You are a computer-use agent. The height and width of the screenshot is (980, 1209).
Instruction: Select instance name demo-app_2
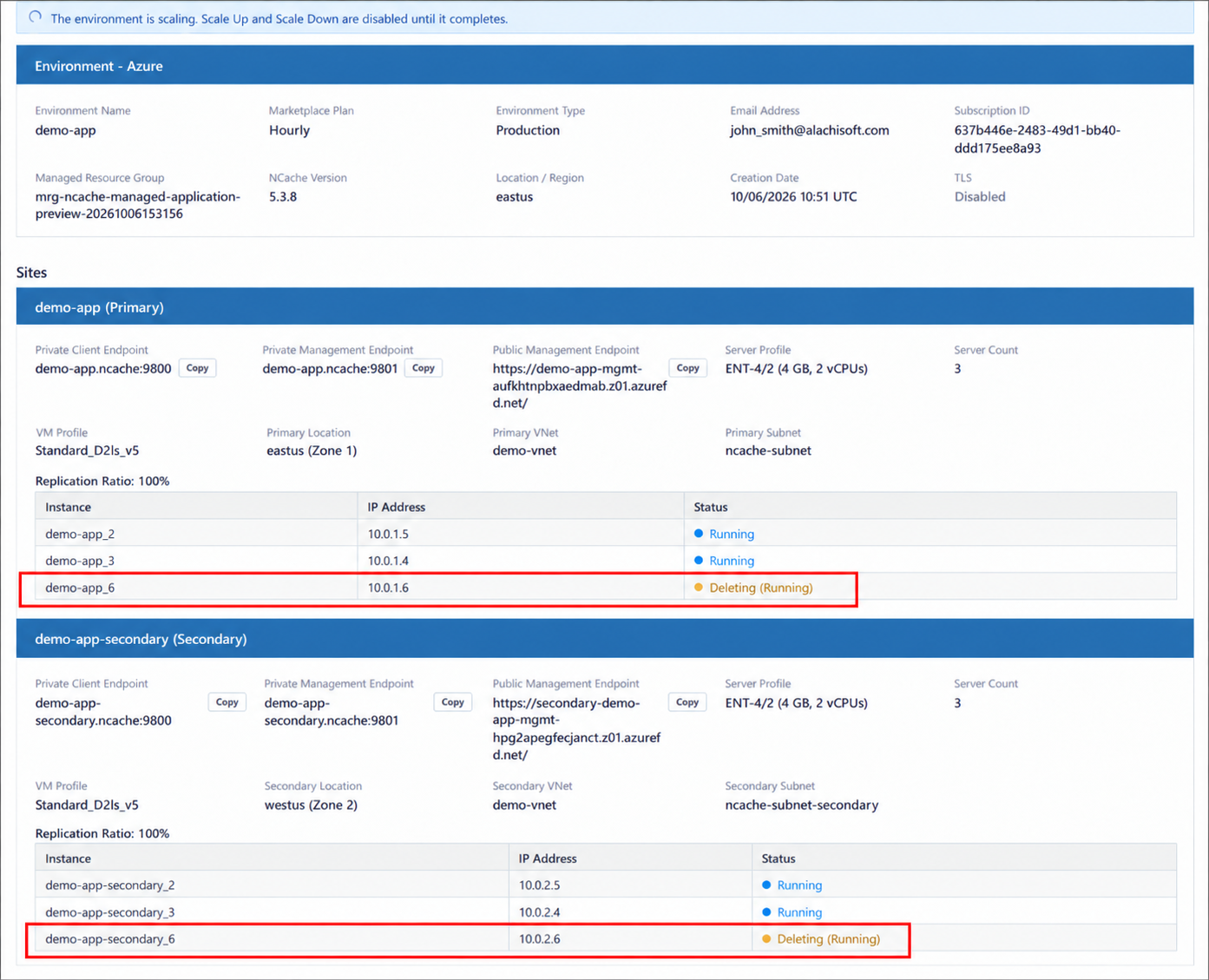[x=80, y=534]
